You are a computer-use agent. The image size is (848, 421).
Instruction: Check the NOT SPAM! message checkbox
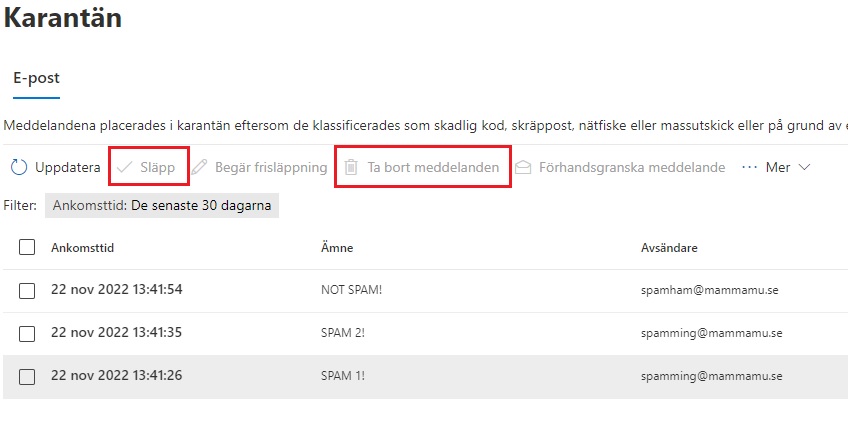pyautogui.click(x=27, y=290)
